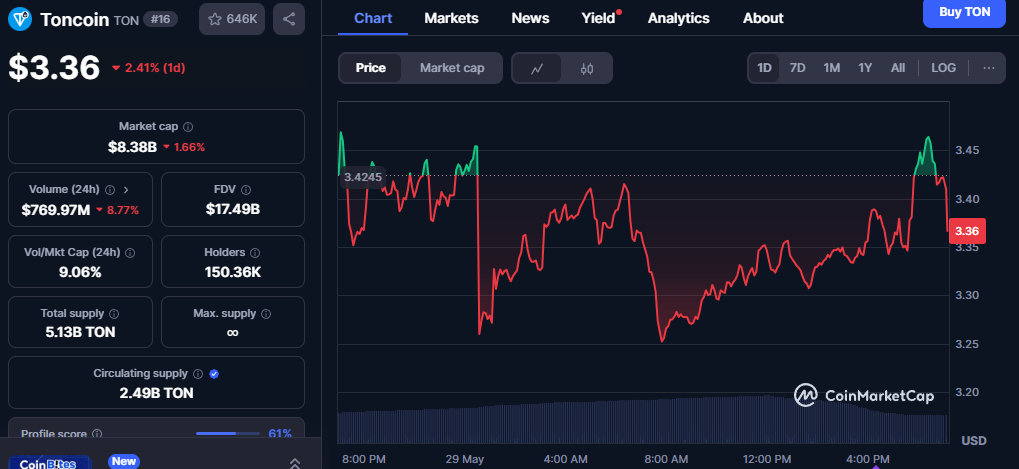Viewport: 1019px width, 469px height.
Task: Click the Profile score progress bar
Action: [x=225, y=433]
